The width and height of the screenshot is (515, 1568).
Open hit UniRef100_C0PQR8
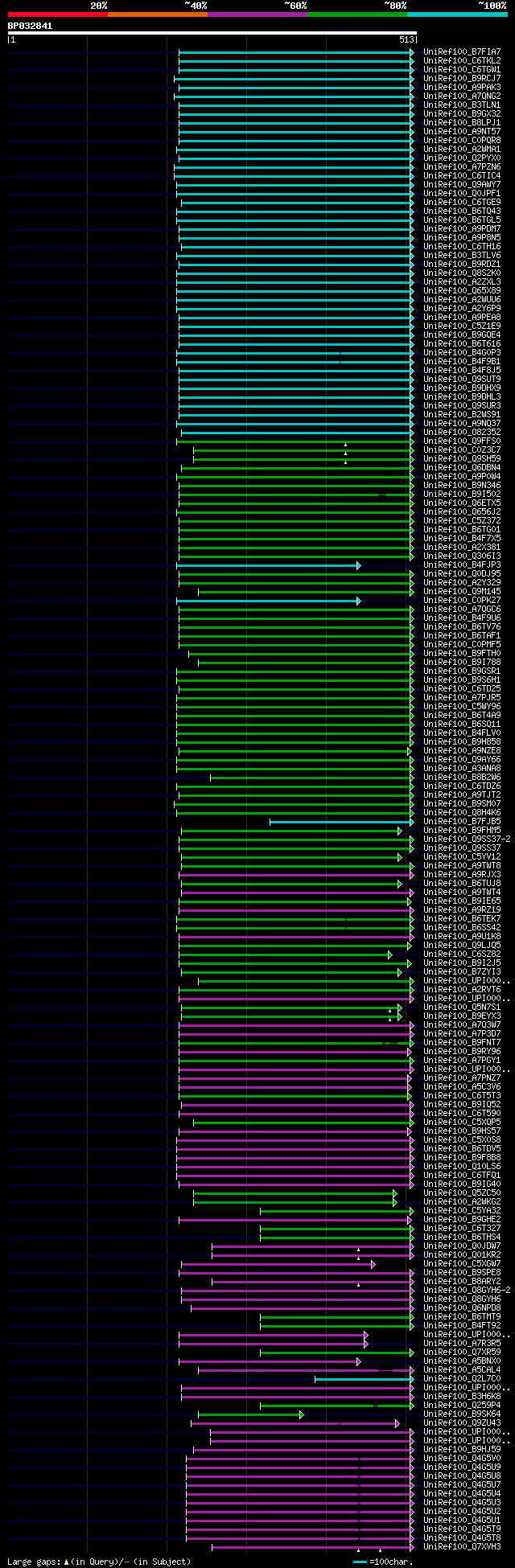pos(462,140)
